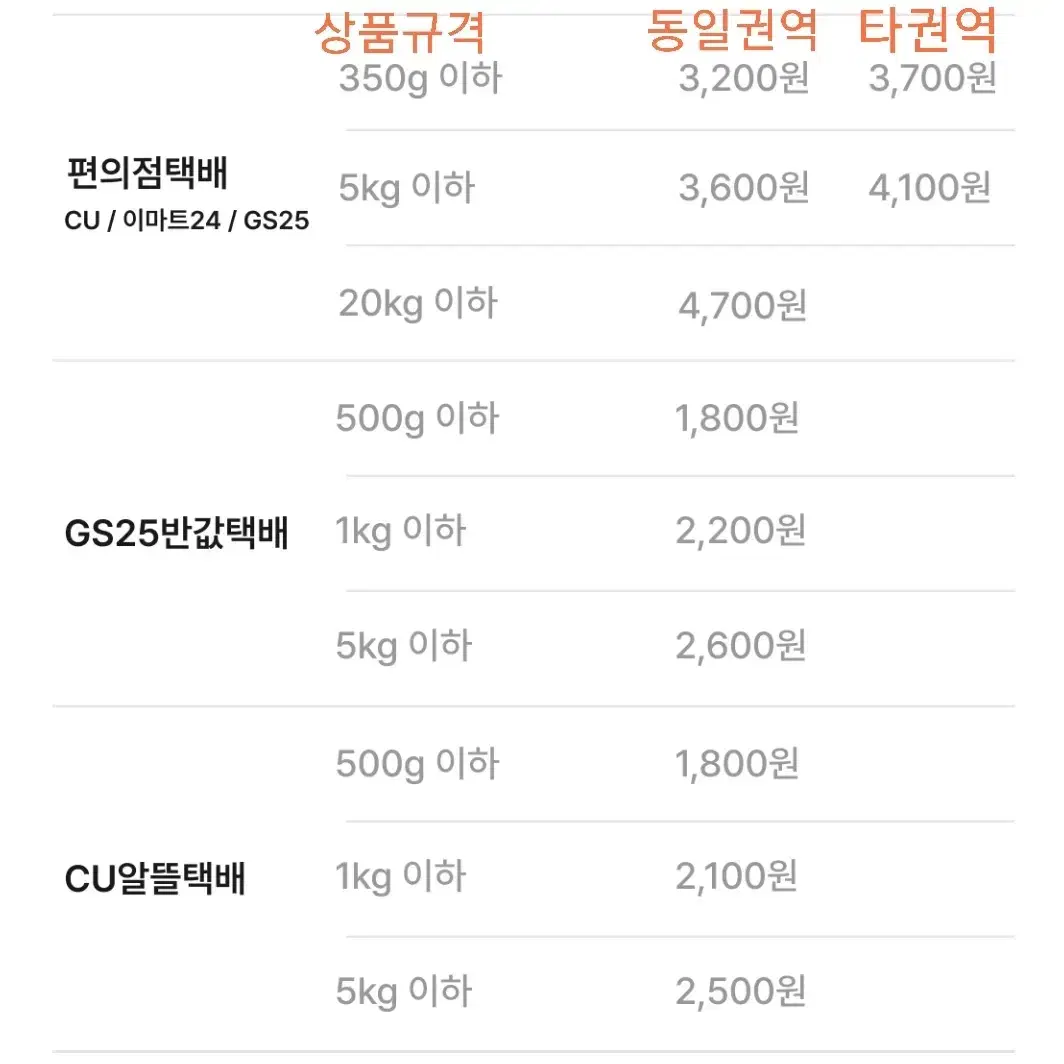1064x1064 pixels.
Task: Click the 3,200원 same-region price
Action: [x=744, y=77]
